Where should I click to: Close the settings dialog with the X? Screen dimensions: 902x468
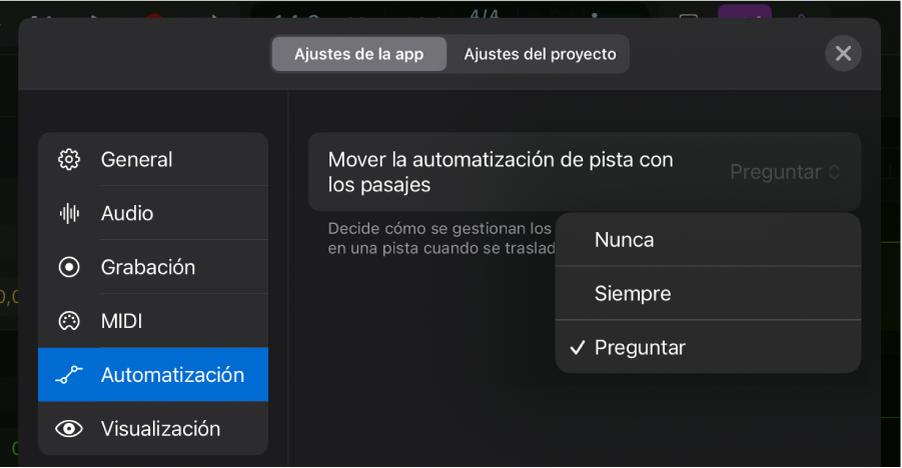pyautogui.click(x=843, y=53)
